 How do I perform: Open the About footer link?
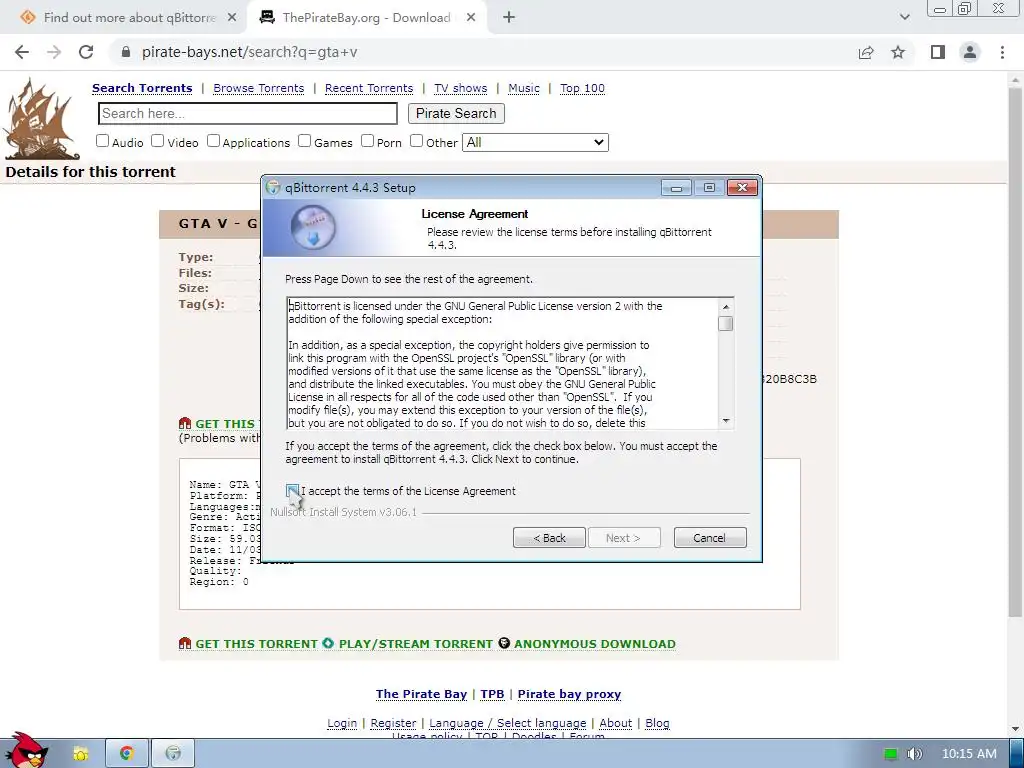click(616, 723)
